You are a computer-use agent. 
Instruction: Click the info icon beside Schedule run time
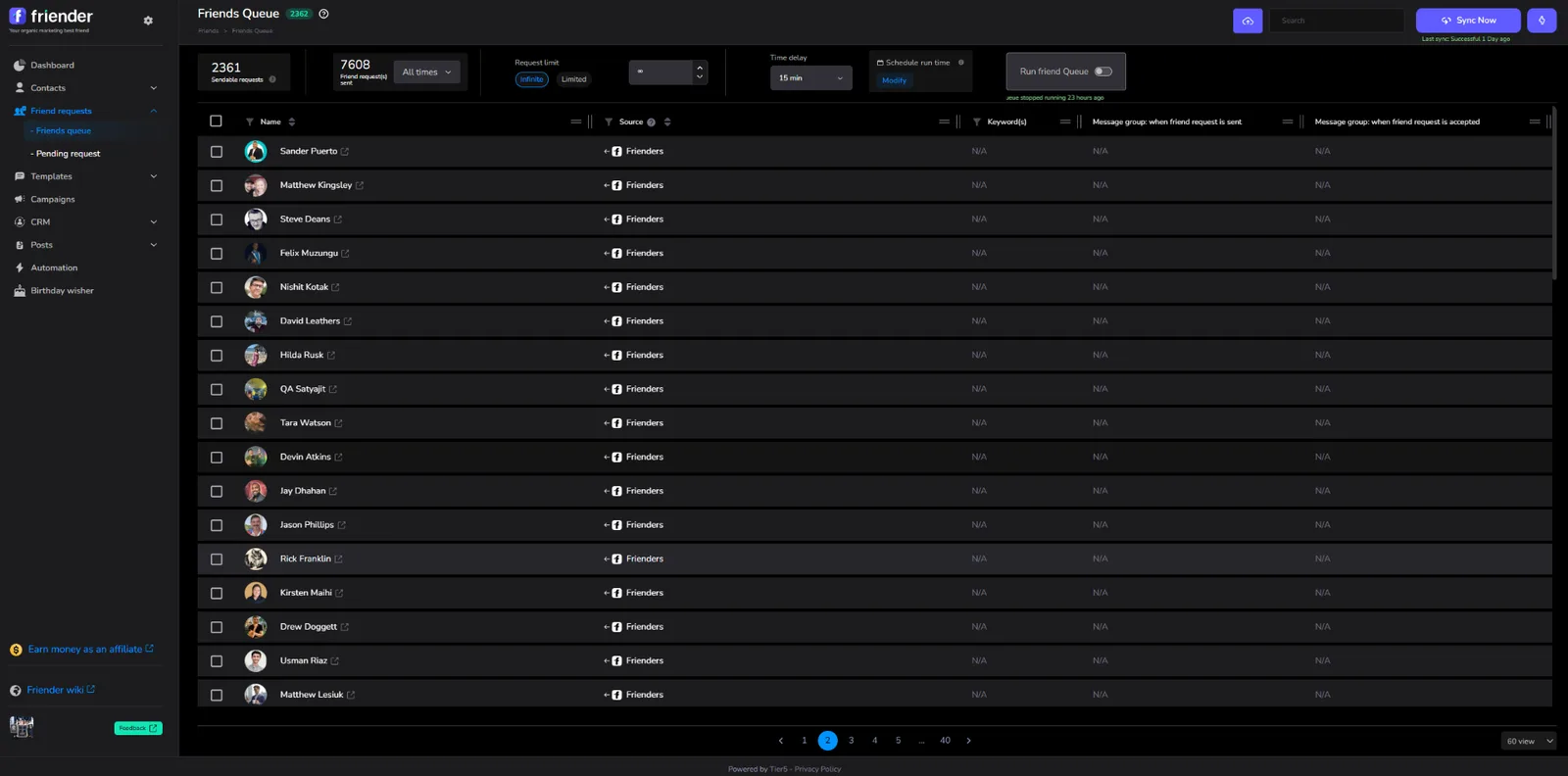[960, 63]
